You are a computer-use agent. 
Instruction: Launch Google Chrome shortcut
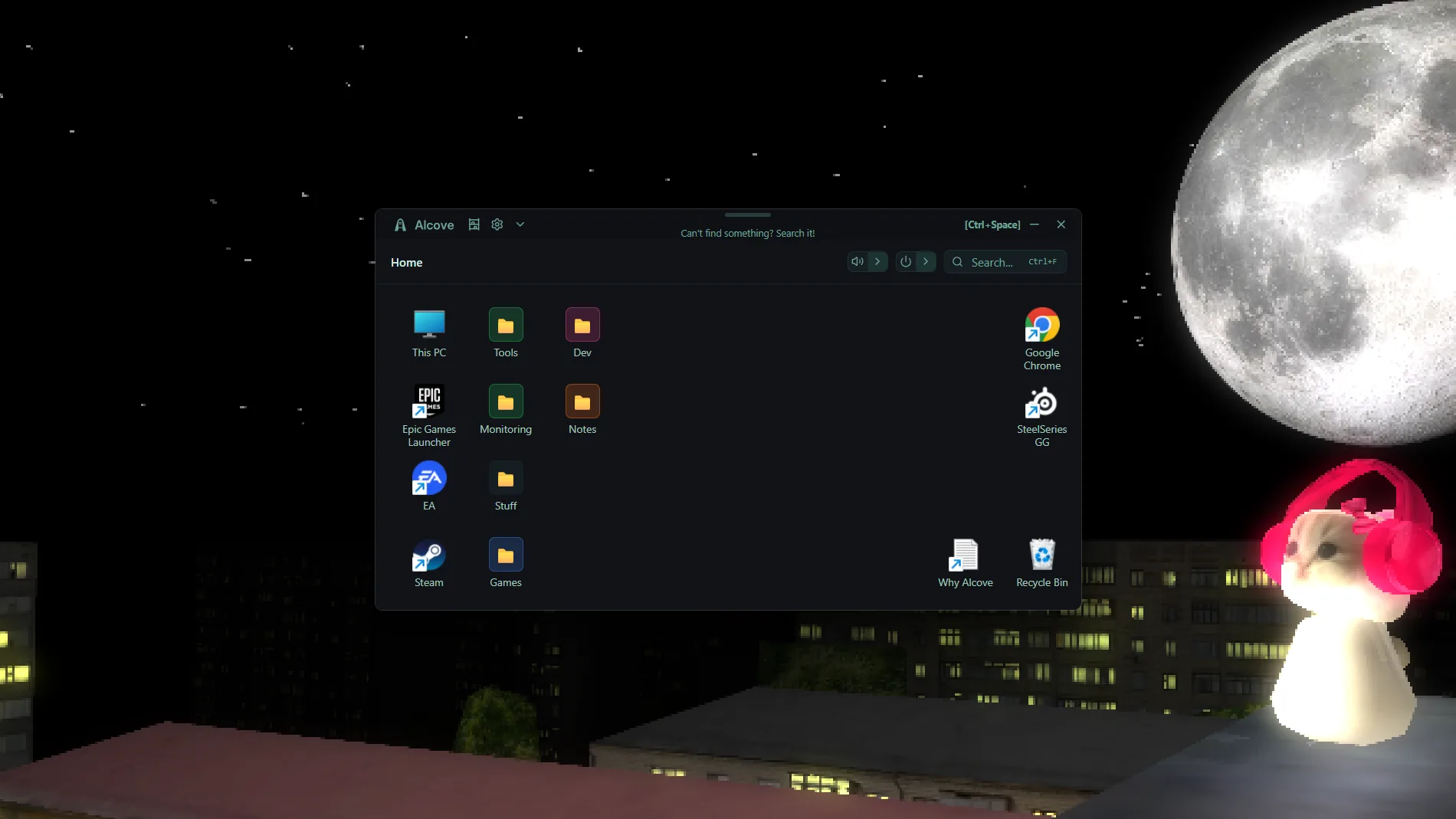click(1042, 339)
